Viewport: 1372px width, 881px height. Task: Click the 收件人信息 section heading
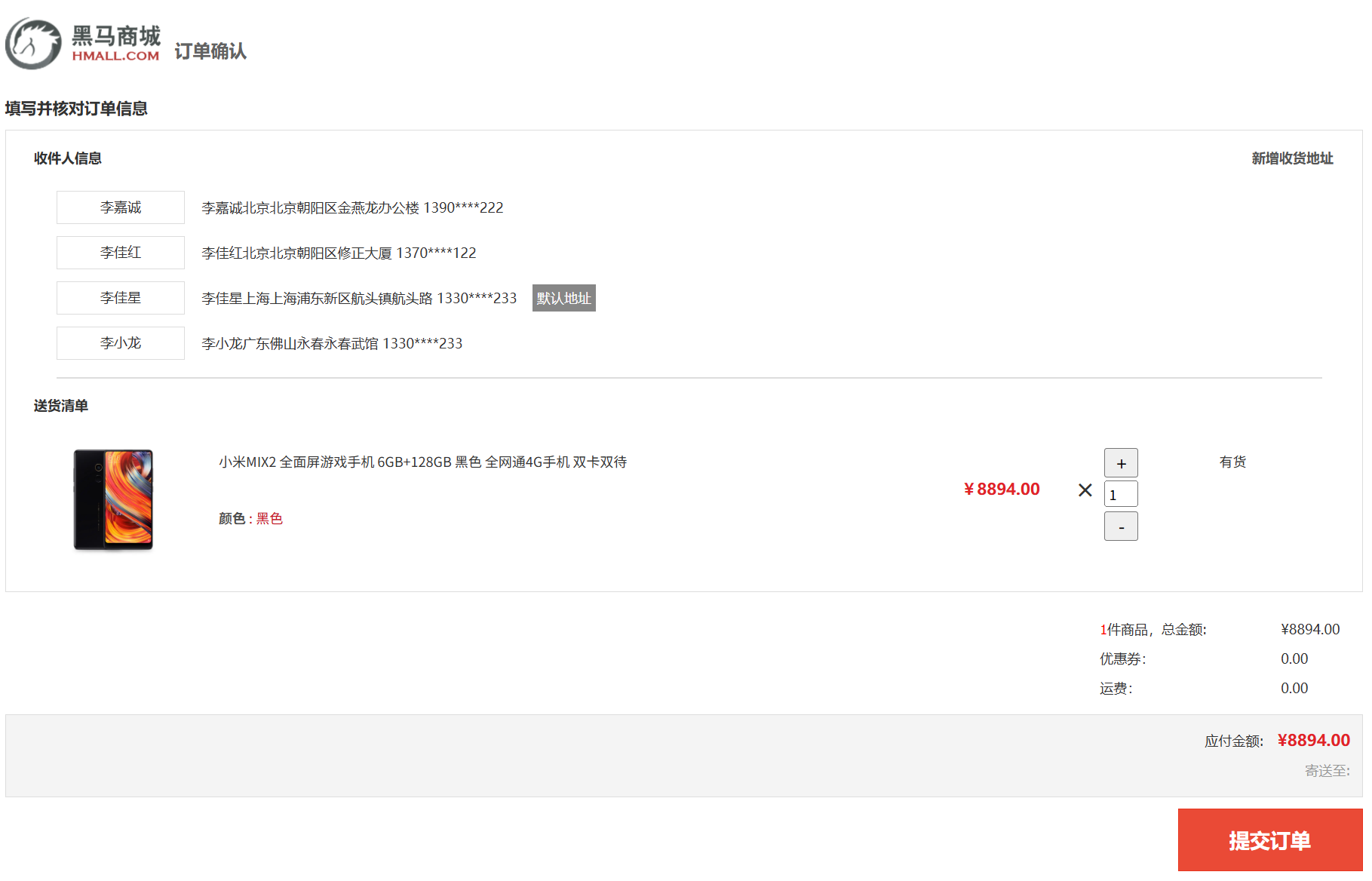point(68,158)
